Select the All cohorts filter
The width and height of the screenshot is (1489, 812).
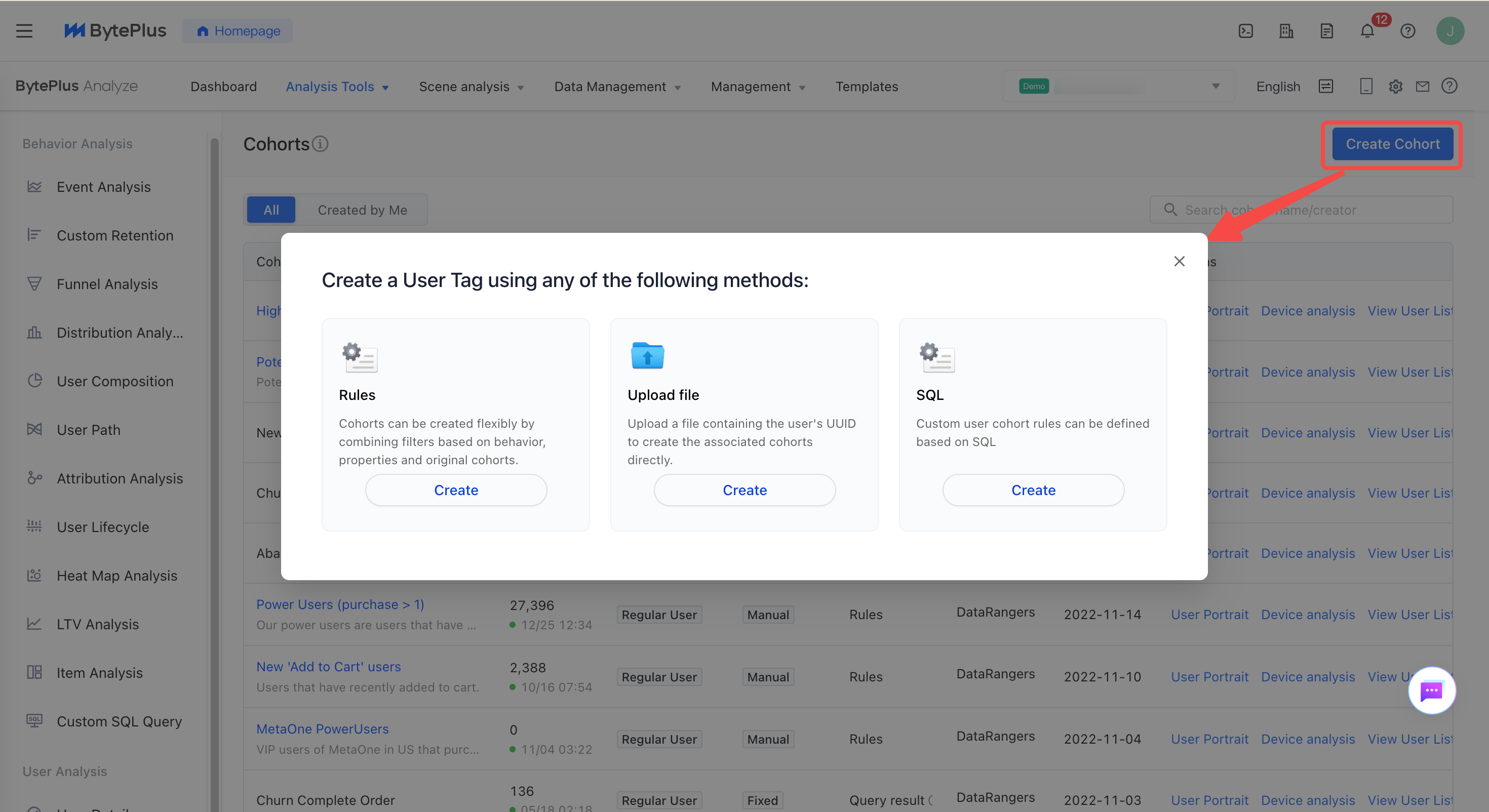(270, 210)
